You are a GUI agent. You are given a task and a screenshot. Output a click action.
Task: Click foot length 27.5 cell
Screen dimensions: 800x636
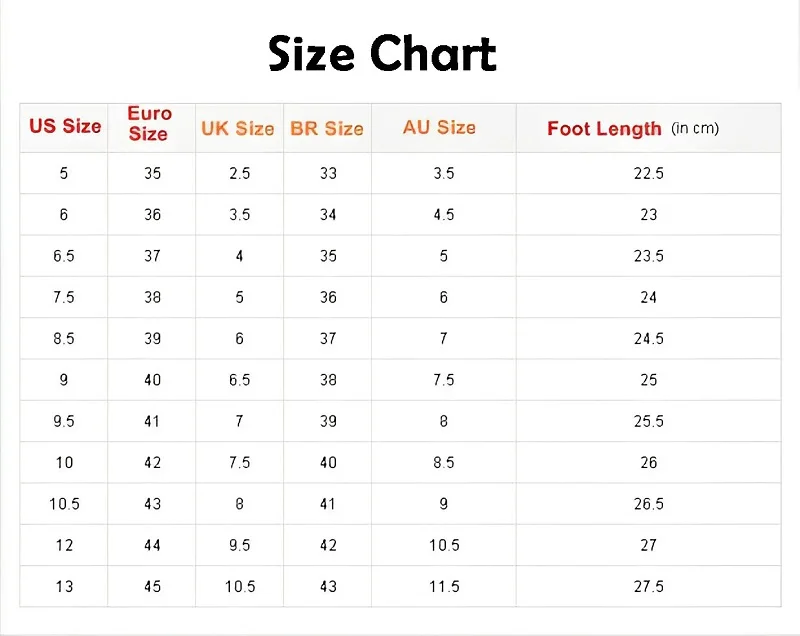(648, 587)
